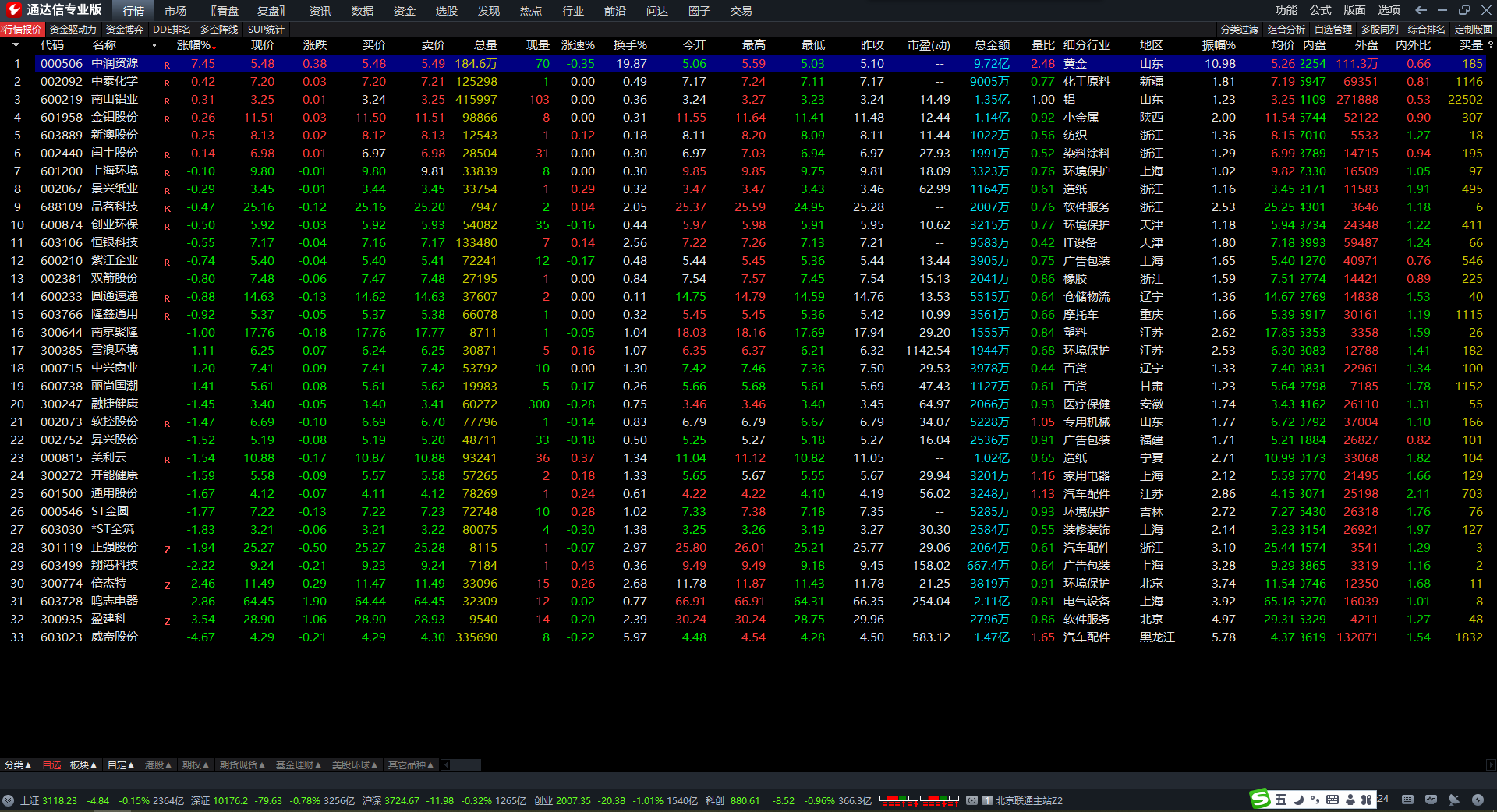Click the 多股同列 button
The image size is (1497, 812).
click(1380, 30)
